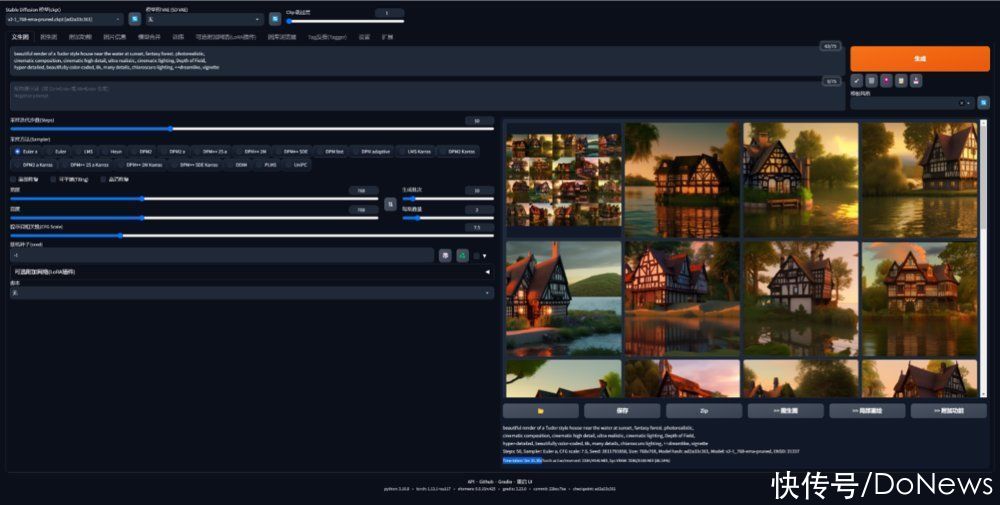Open the Tag反推 (Tagger) tab
Viewport: 1000px width, 505px height.
(x=328, y=37)
